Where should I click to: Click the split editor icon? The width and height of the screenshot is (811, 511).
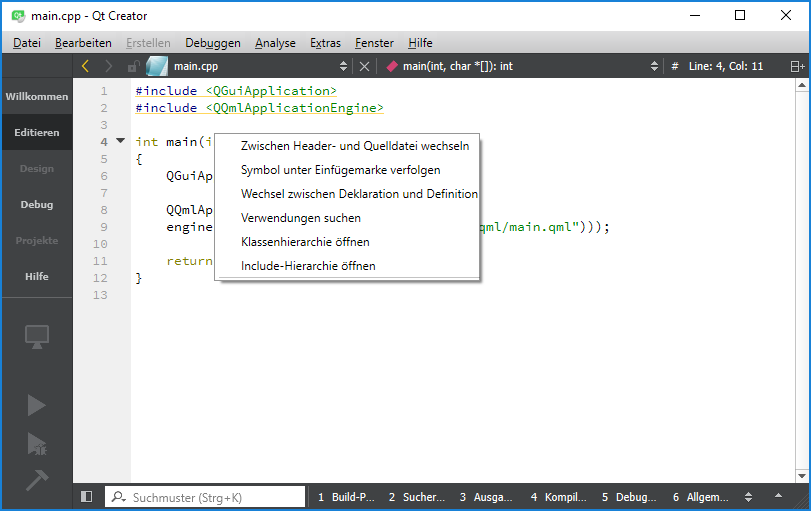pos(797,66)
